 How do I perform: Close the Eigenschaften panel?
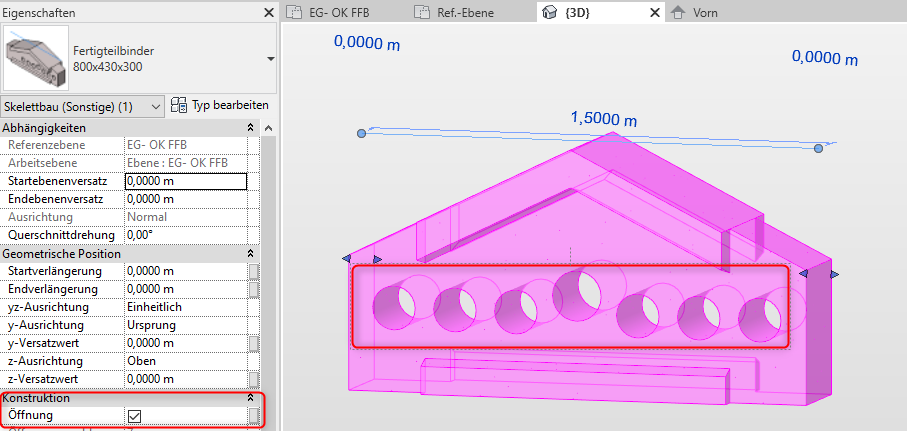(x=268, y=13)
